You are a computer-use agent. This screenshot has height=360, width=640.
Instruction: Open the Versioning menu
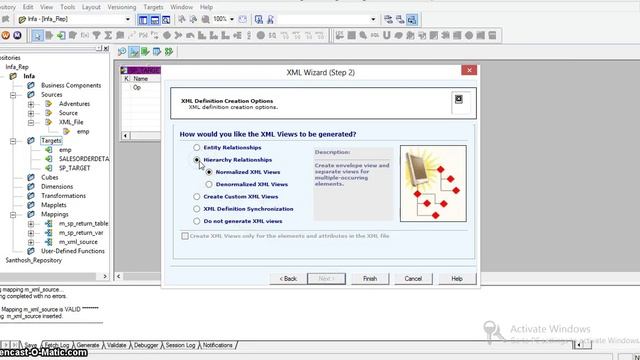click(x=122, y=7)
